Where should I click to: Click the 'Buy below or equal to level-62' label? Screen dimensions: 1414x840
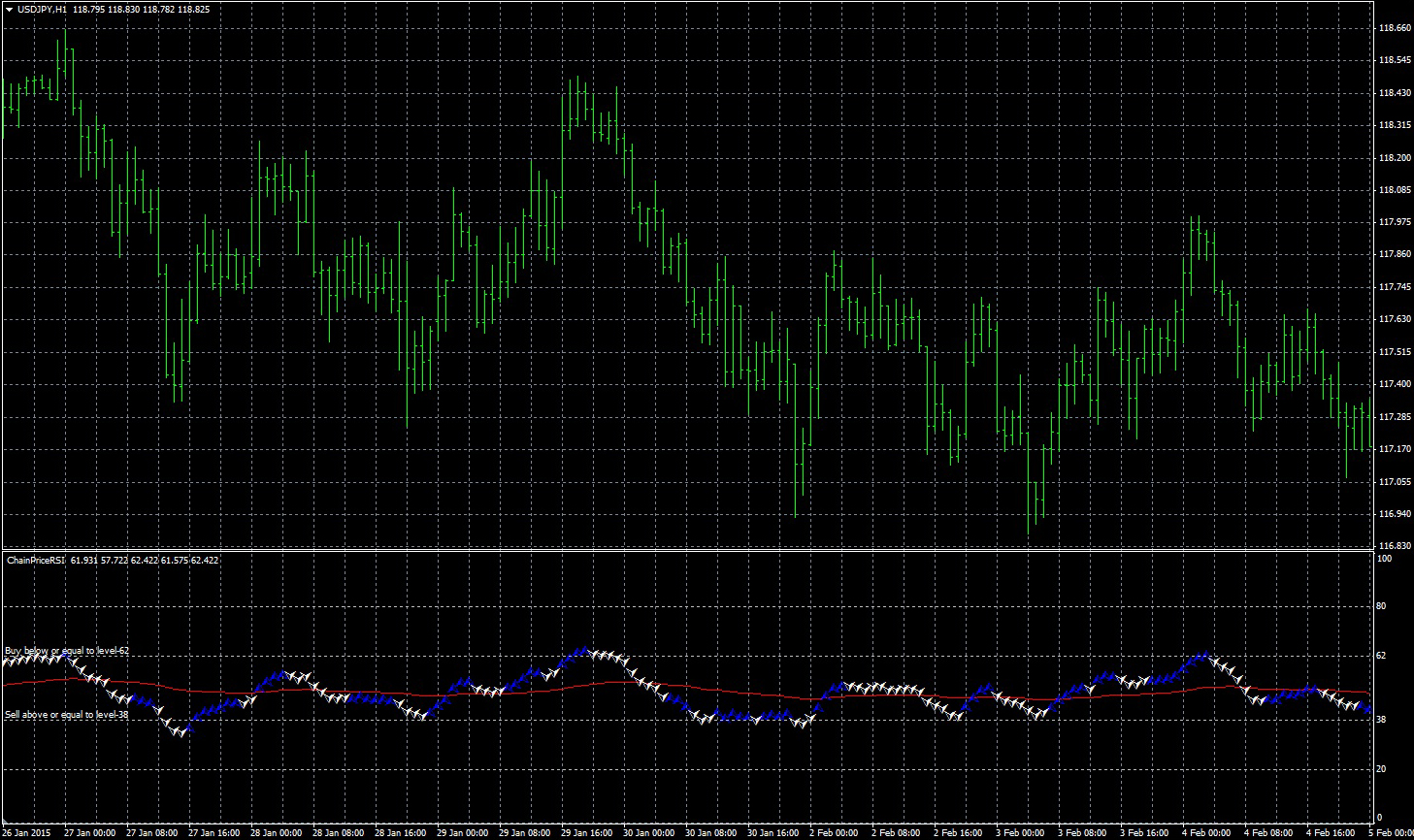(66, 651)
